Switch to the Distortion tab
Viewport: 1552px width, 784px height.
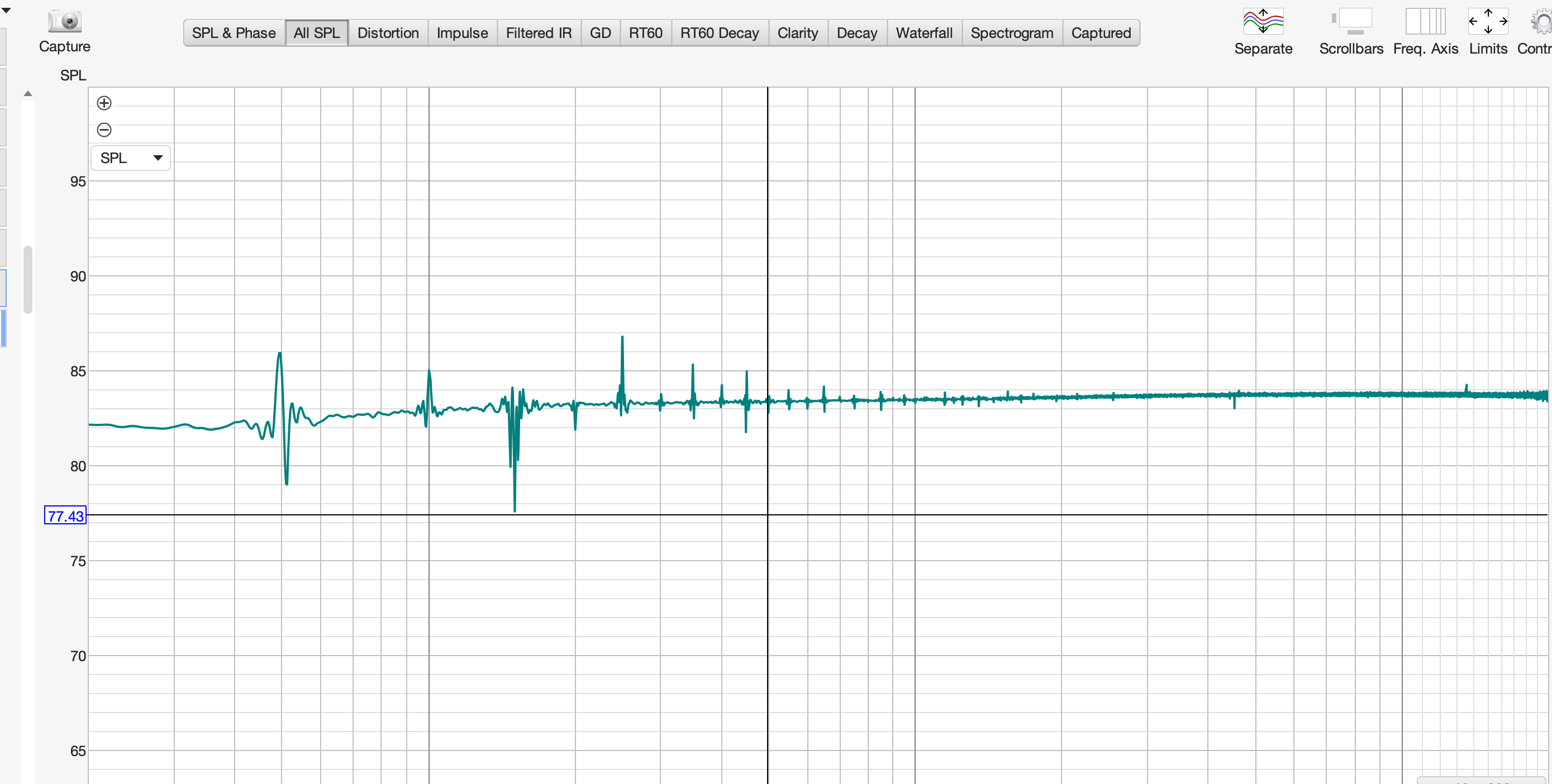tap(387, 33)
